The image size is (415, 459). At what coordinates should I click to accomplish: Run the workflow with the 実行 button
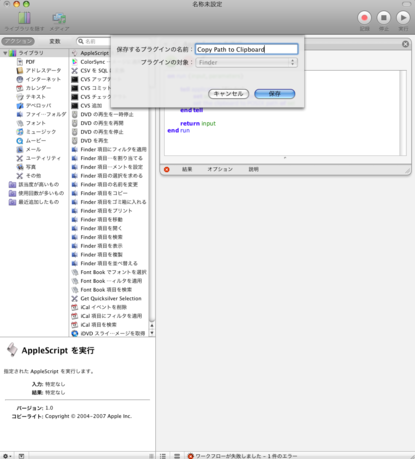(x=403, y=18)
